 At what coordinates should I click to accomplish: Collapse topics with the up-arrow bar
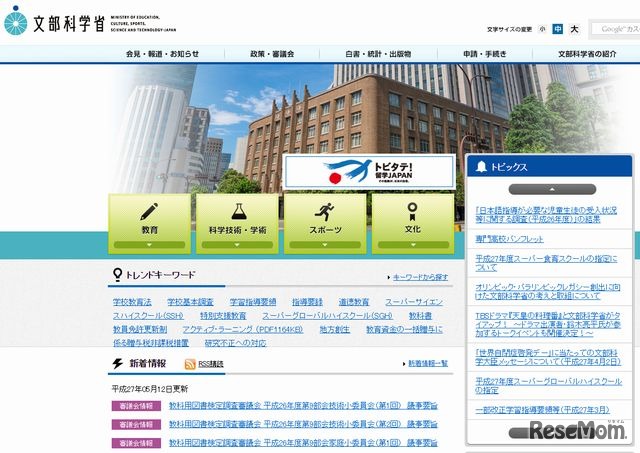pos(552,189)
